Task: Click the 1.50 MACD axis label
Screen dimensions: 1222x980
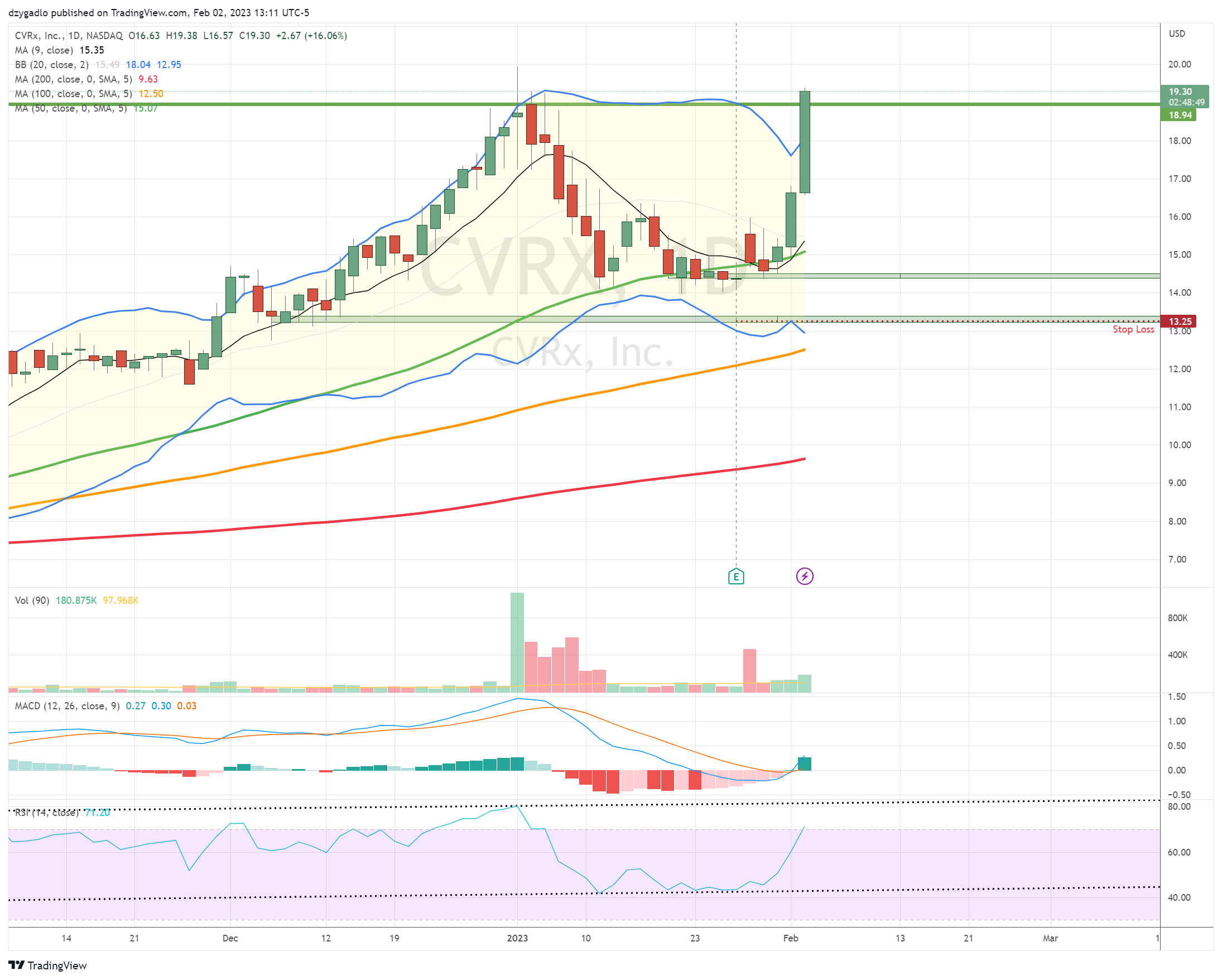Action: pos(1177,696)
